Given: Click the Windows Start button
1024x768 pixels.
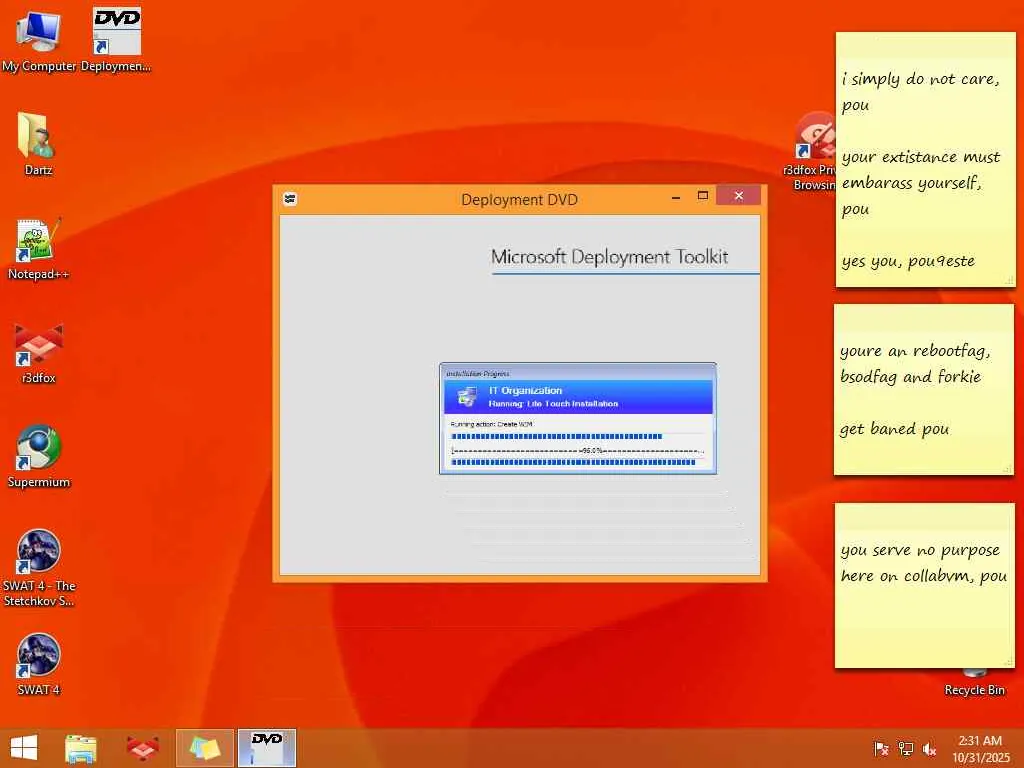Looking at the screenshot, I should [x=24, y=748].
